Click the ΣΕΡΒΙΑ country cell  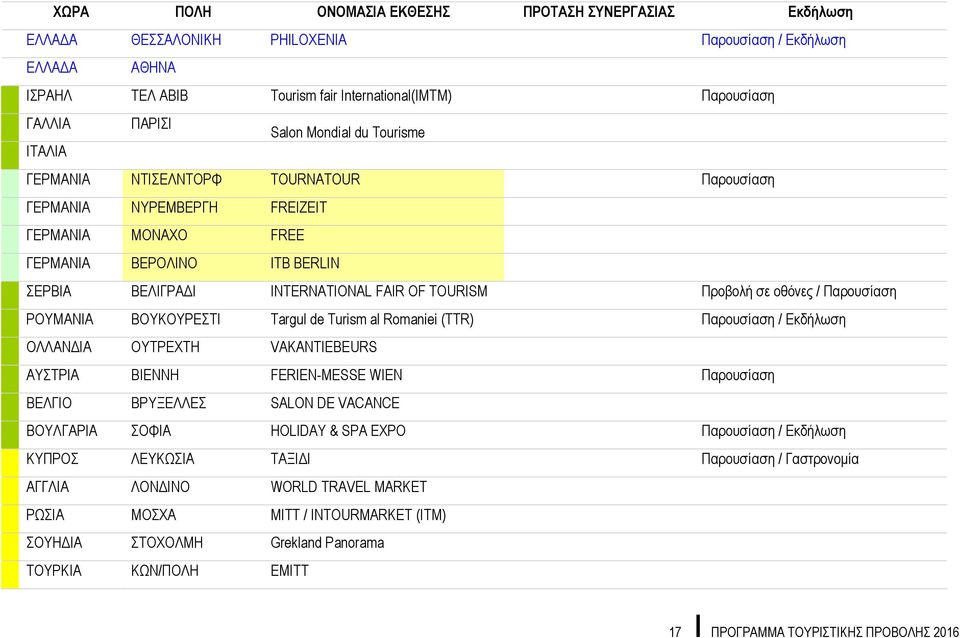[x=48, y=291]
